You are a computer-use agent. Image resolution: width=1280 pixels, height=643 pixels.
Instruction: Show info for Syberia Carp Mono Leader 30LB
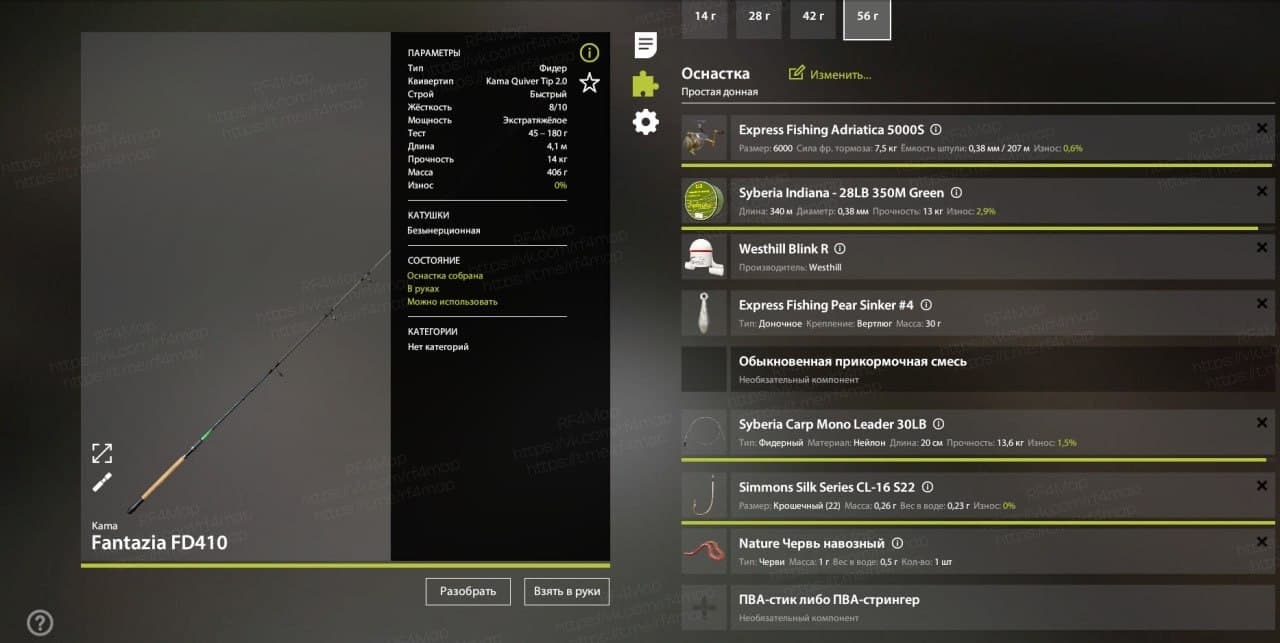coord(938,424)
